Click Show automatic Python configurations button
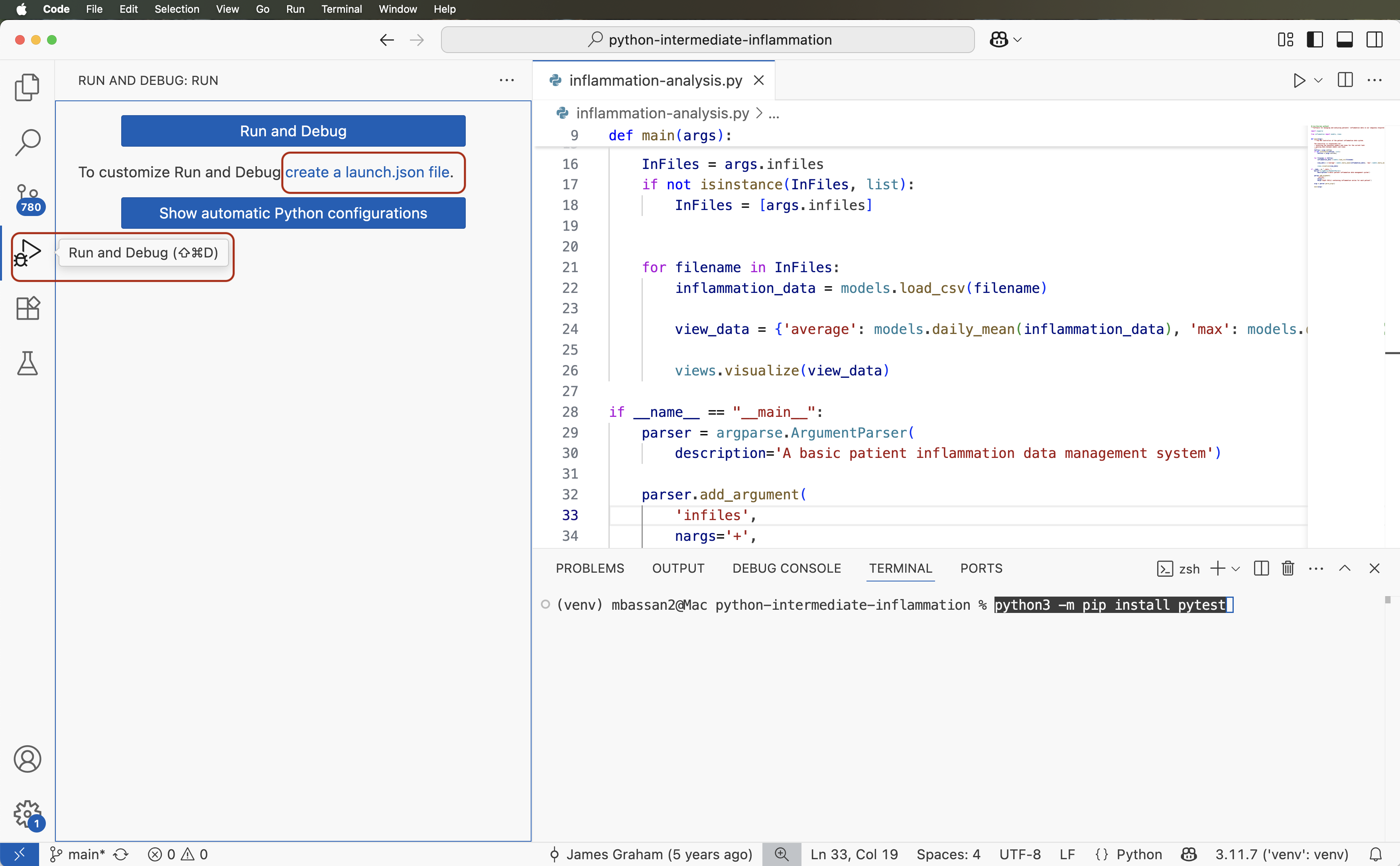The image size is (1400, 866). tap(293, 212)
